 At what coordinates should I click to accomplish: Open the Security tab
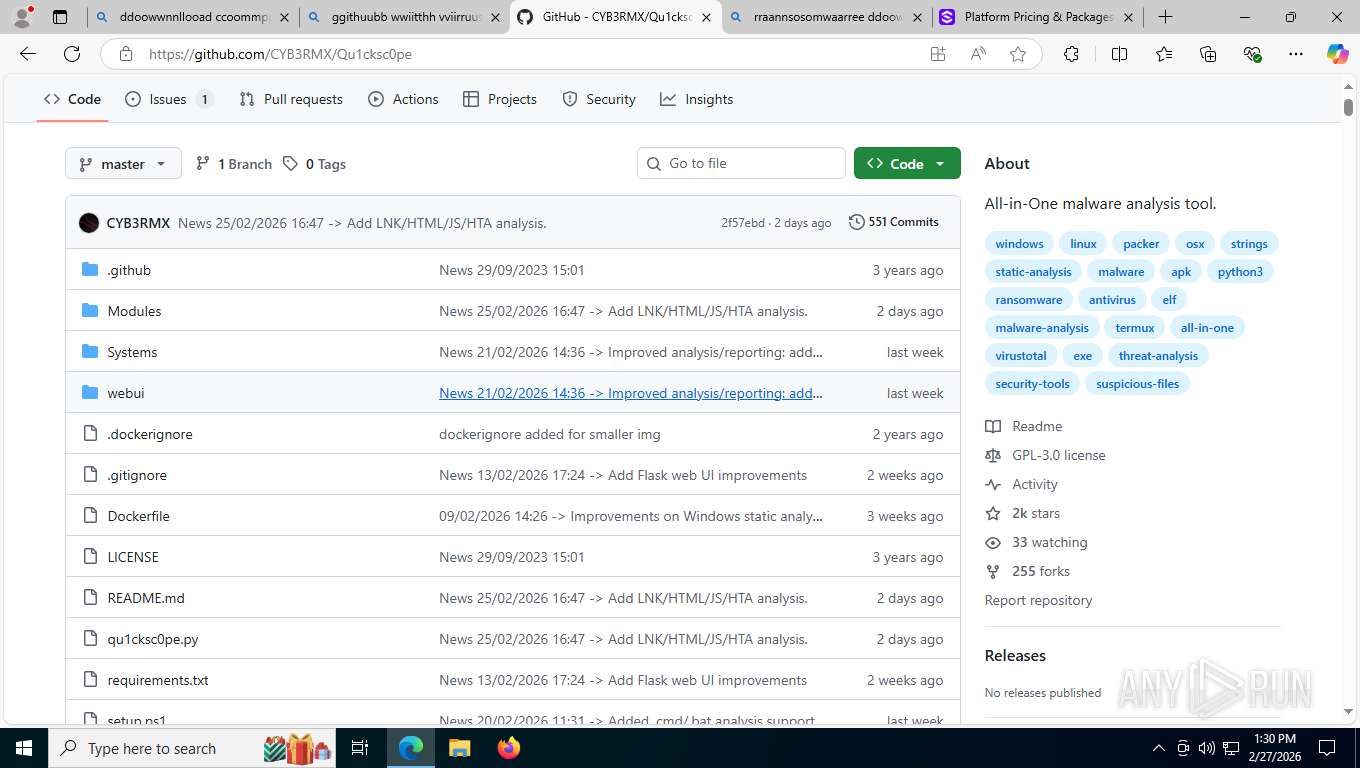pyautogui.click(x=599, y=99)
